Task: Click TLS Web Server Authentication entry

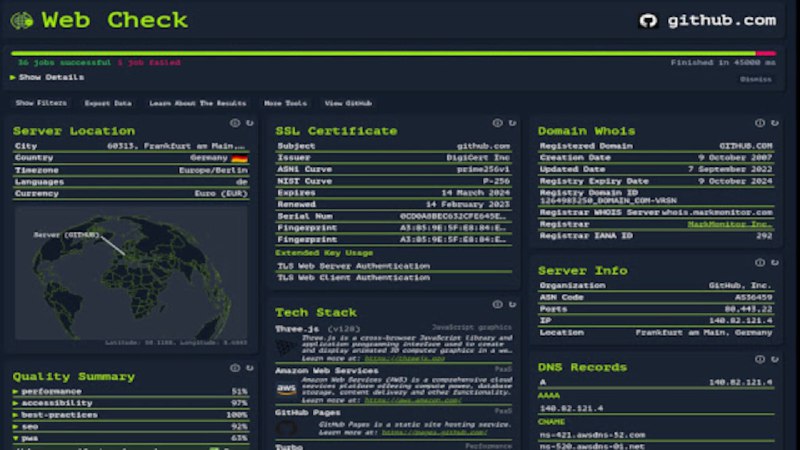Action: pyautogui.click(x=354, y=266)
